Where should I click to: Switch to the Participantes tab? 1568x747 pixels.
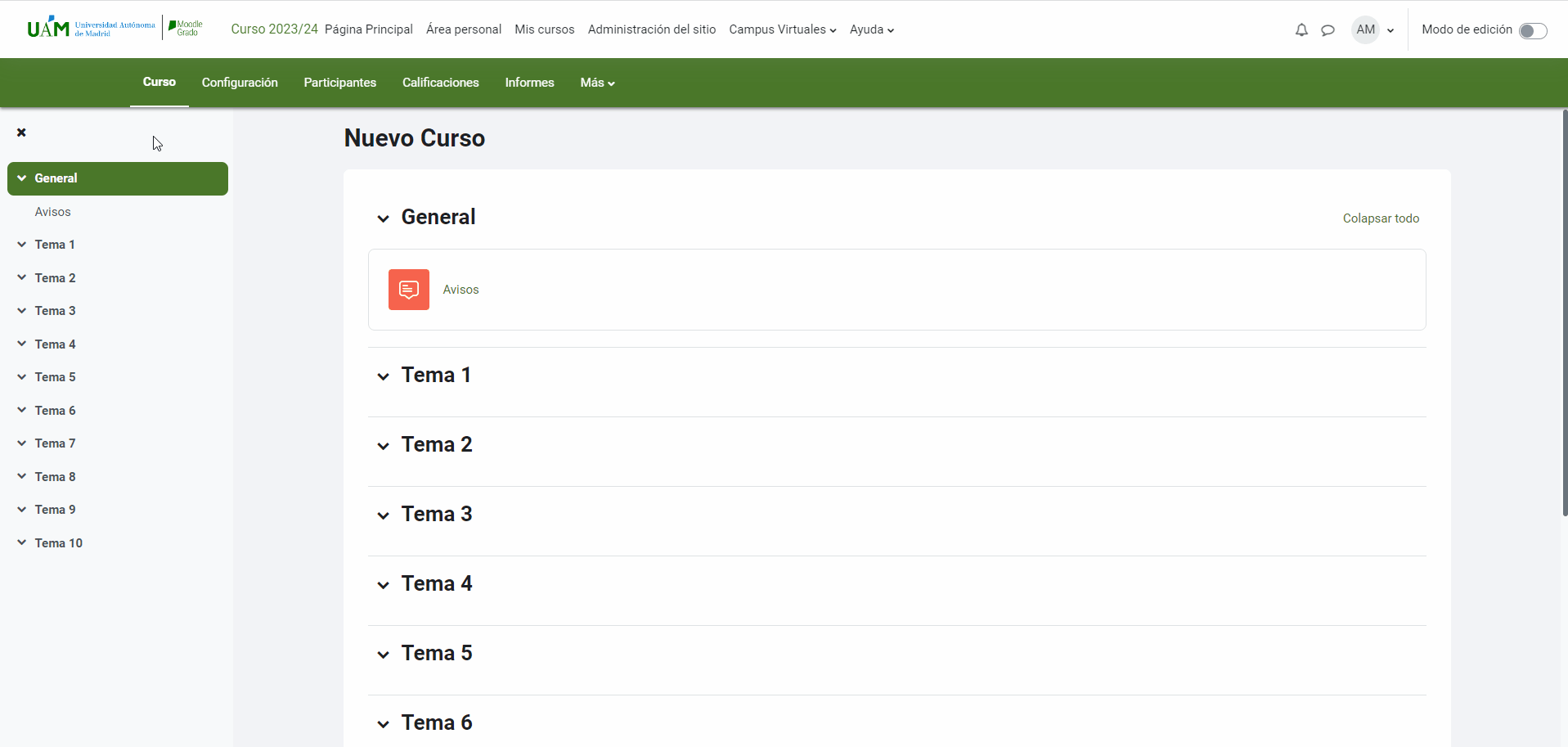tap(339, 83)
